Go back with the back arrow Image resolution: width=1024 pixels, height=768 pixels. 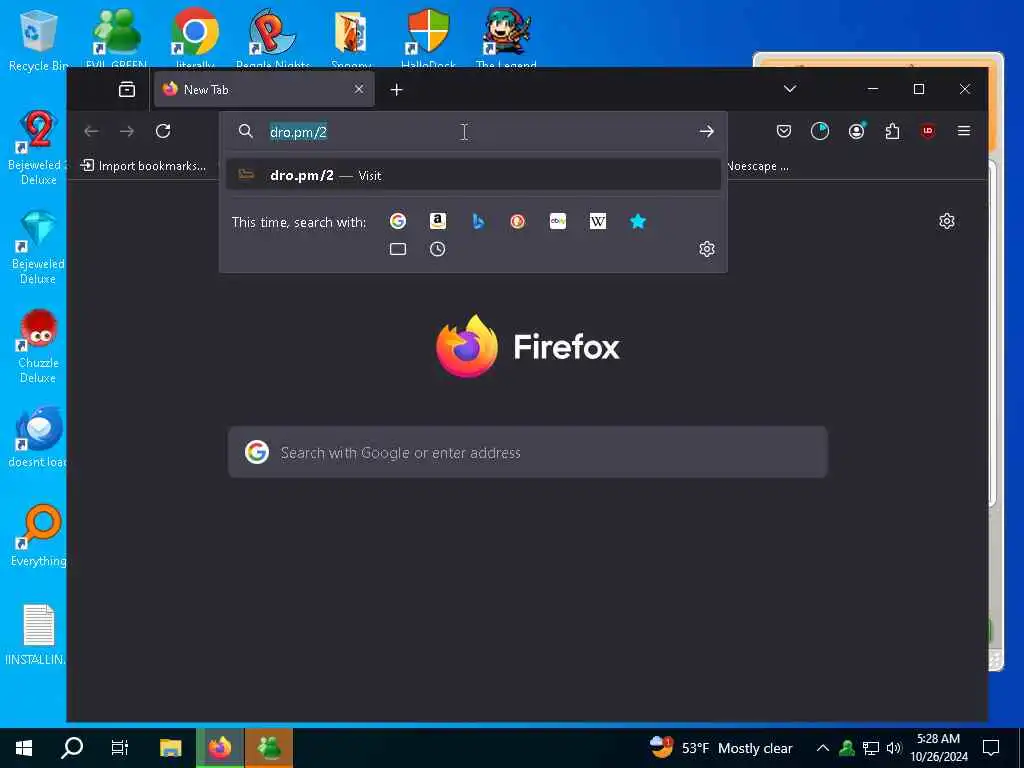click(x=91, y=131)
